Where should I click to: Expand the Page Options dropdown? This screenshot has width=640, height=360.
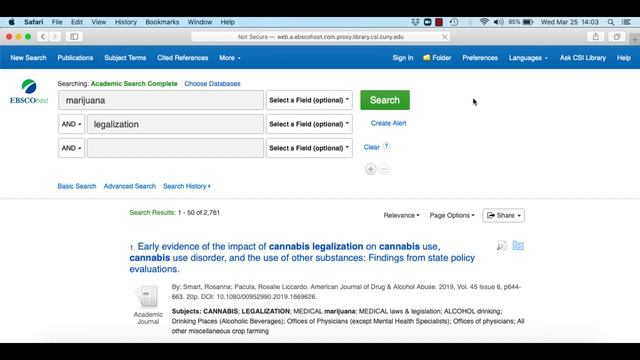pyautogui.click(x=452, y=215)
